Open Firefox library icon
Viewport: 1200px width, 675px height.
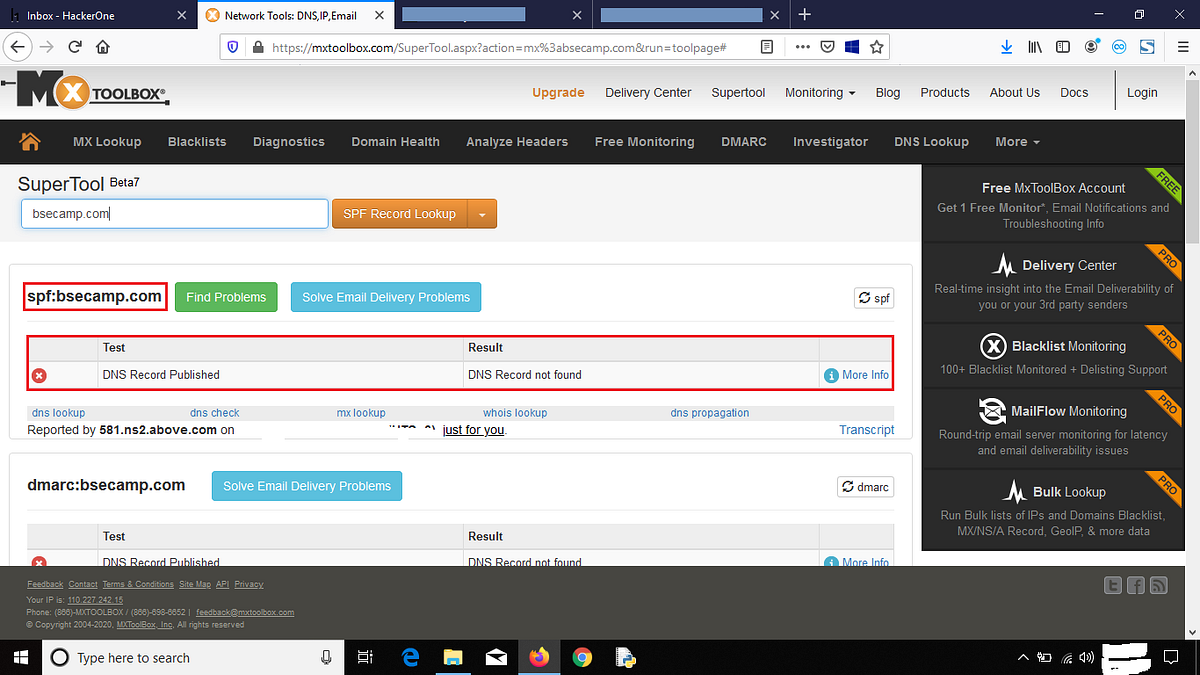click(1036, 47)
